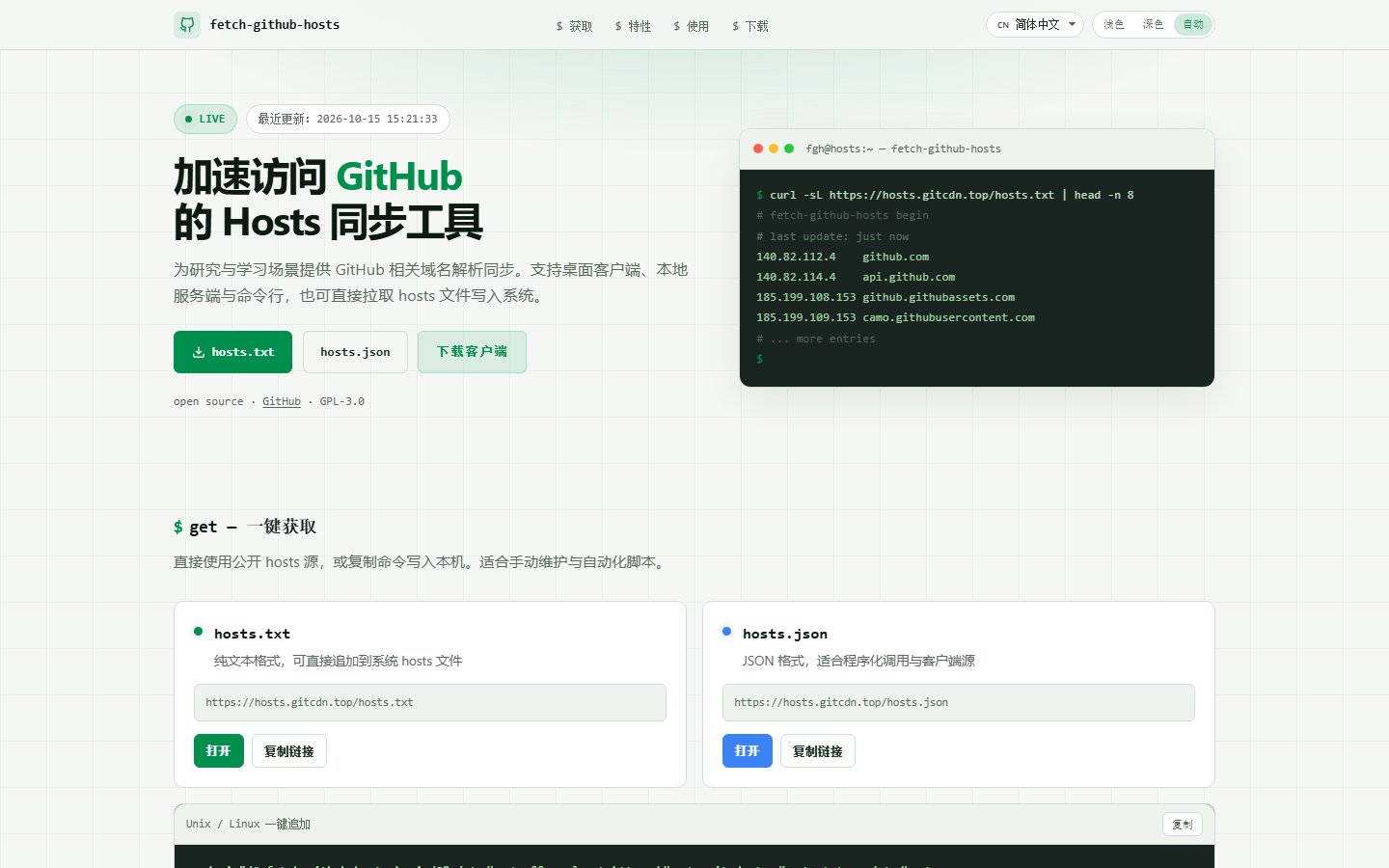This screenshot has width=1389, height=868.
Task: Click the hosts.txt card title with green dot
Action: click(242, 634)
